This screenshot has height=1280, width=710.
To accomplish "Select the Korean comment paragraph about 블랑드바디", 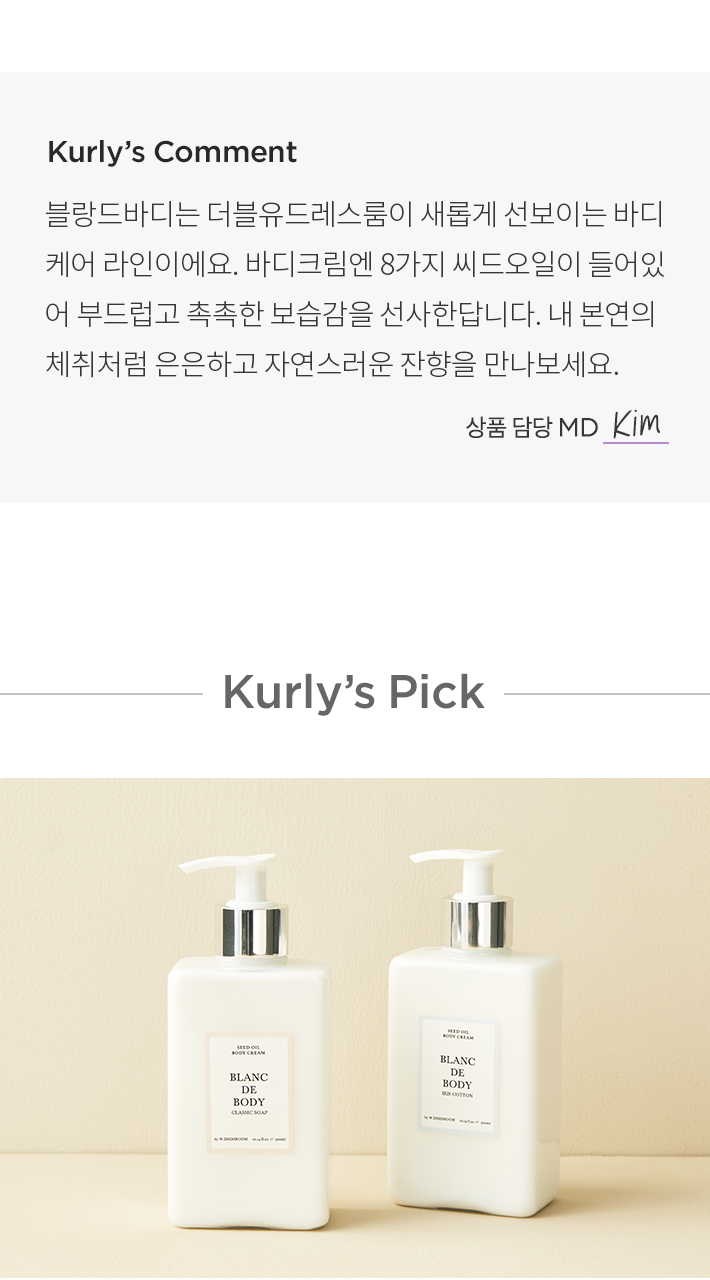I will [x=355, y=289].
